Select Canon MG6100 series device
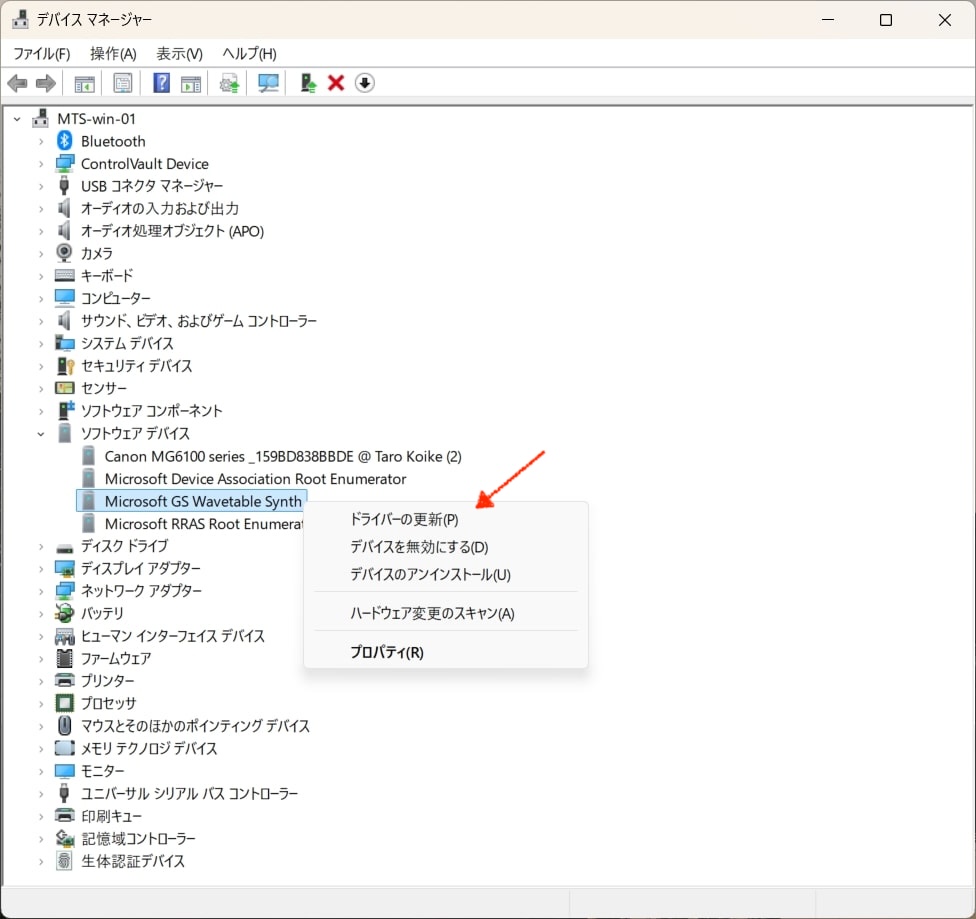This screenshot has height=919, width=976. point(282,456)
